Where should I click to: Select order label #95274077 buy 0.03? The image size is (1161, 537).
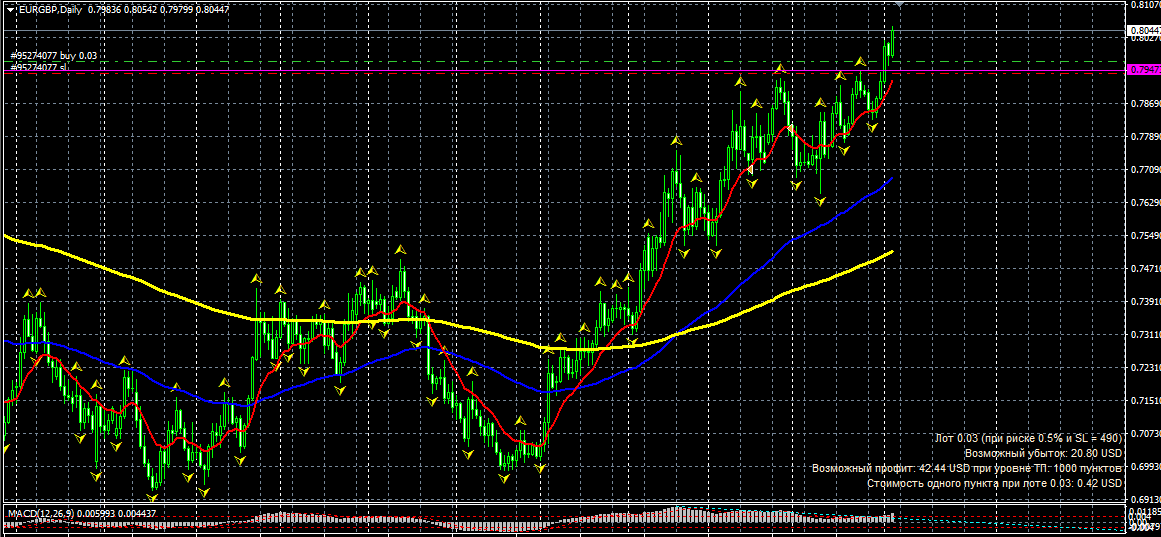pyautogui.click(x=53, y=56)
